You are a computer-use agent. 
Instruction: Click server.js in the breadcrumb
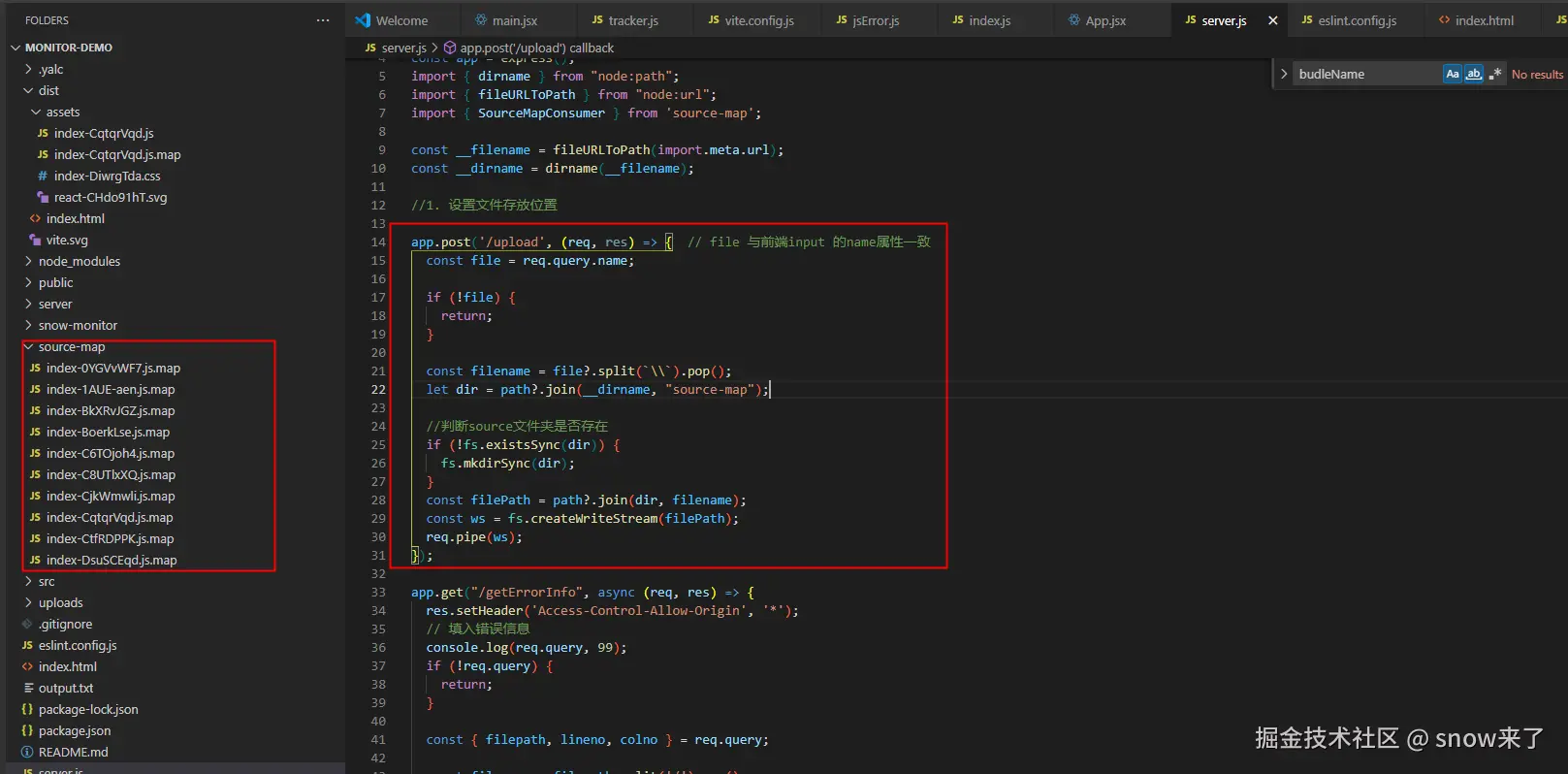(403, 48)
